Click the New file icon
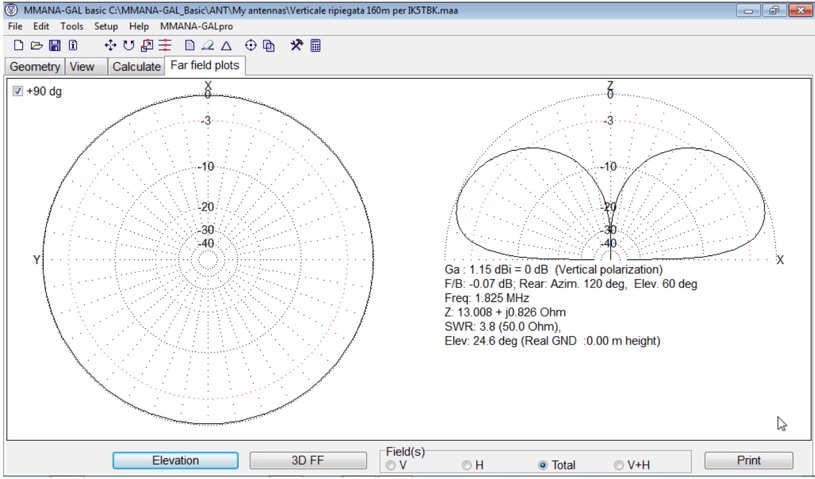The height and width of the screenshot is (479, 815). [18, 46]
